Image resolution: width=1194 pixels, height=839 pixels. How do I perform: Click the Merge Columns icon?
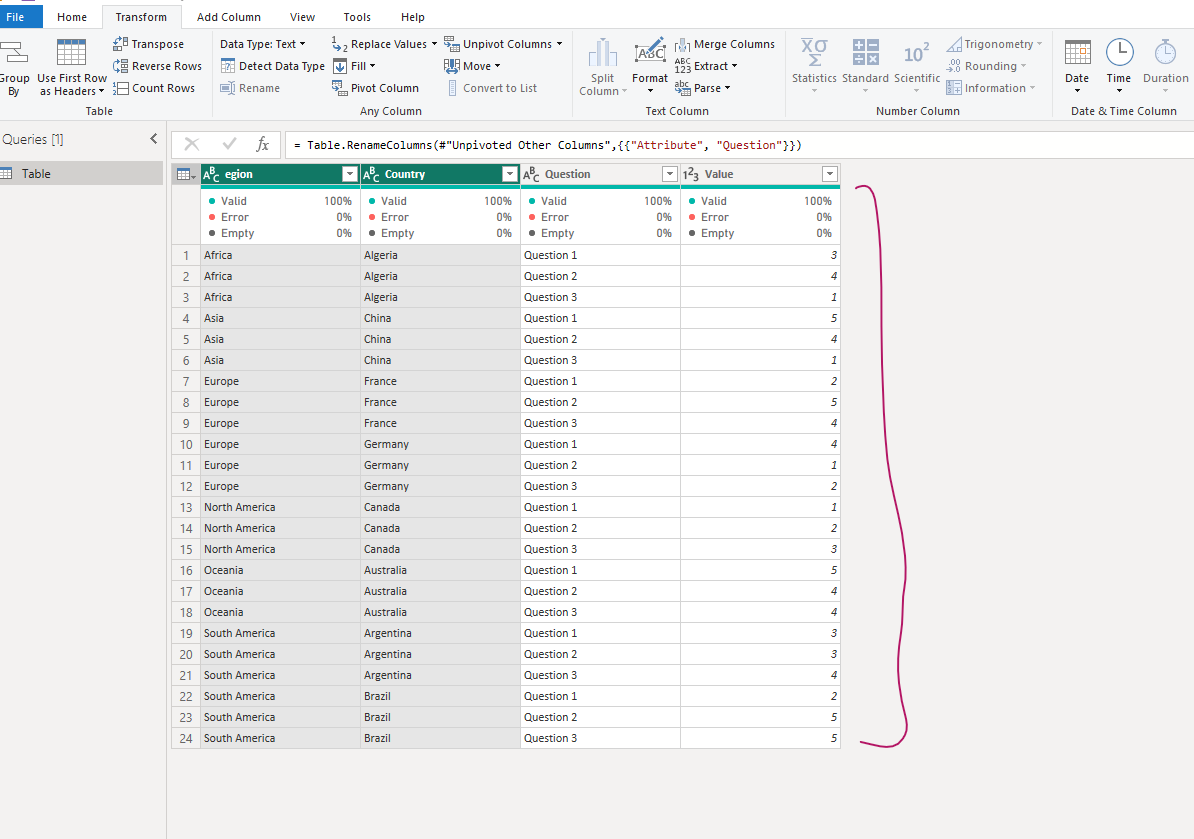[x=682, y=45]
